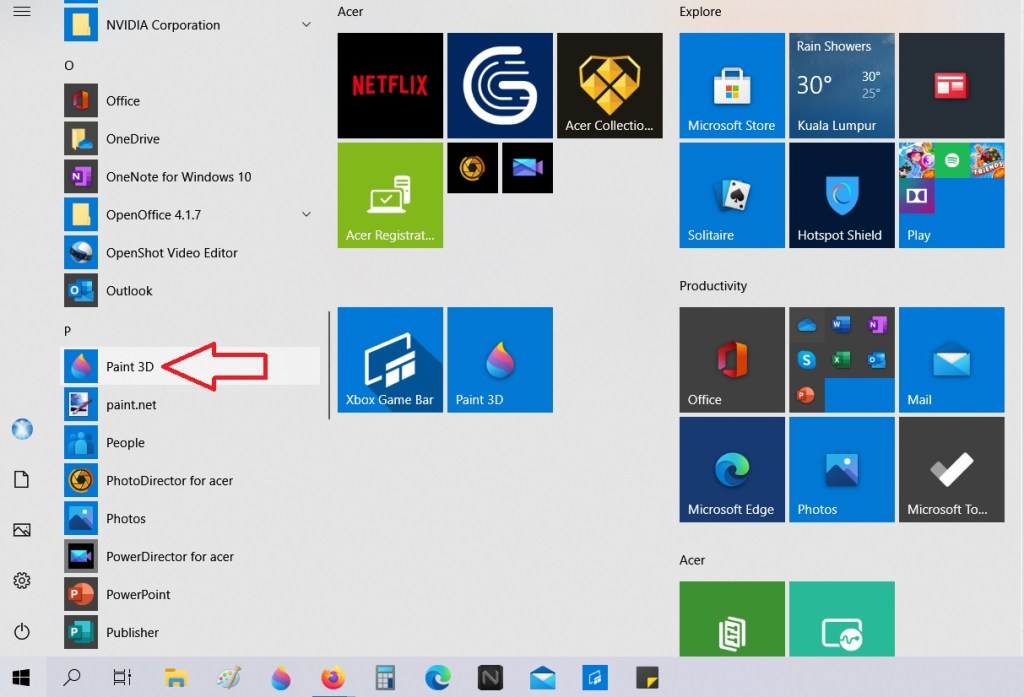This screenshot has height=697, width=1024.
Task: Choose PowerPoint from the app list
Action: pyautogui.click(x=138, y=595)
